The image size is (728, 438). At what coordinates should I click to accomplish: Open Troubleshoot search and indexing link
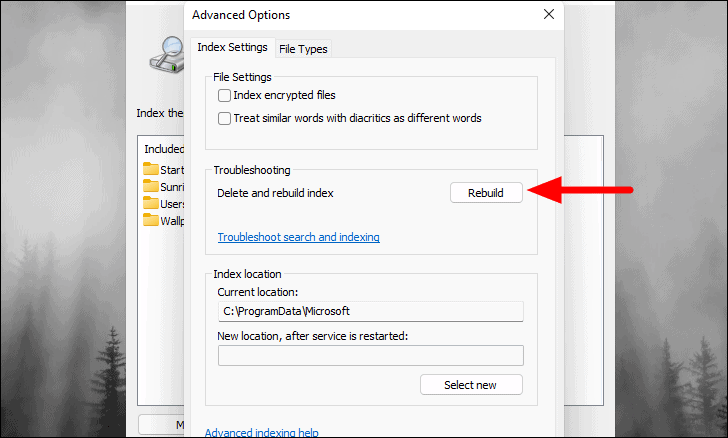299,237
